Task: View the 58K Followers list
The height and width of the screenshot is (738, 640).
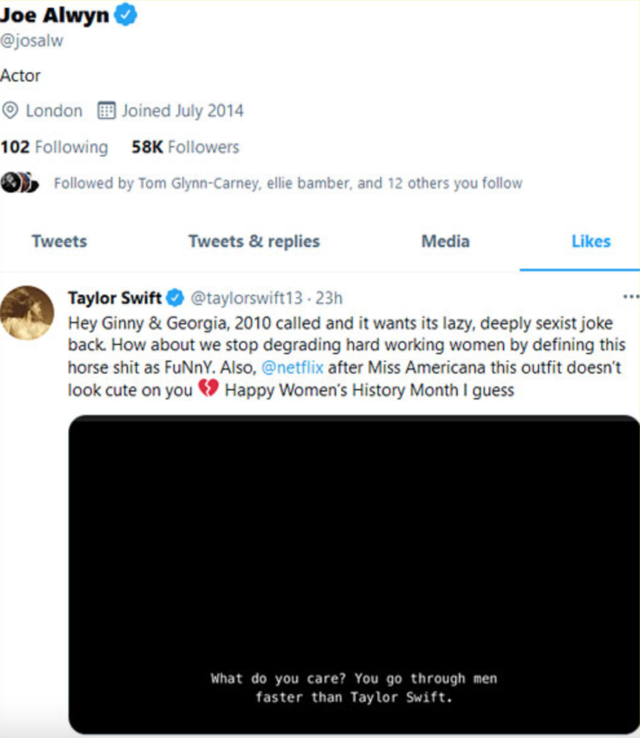Action: pos(185,147)
